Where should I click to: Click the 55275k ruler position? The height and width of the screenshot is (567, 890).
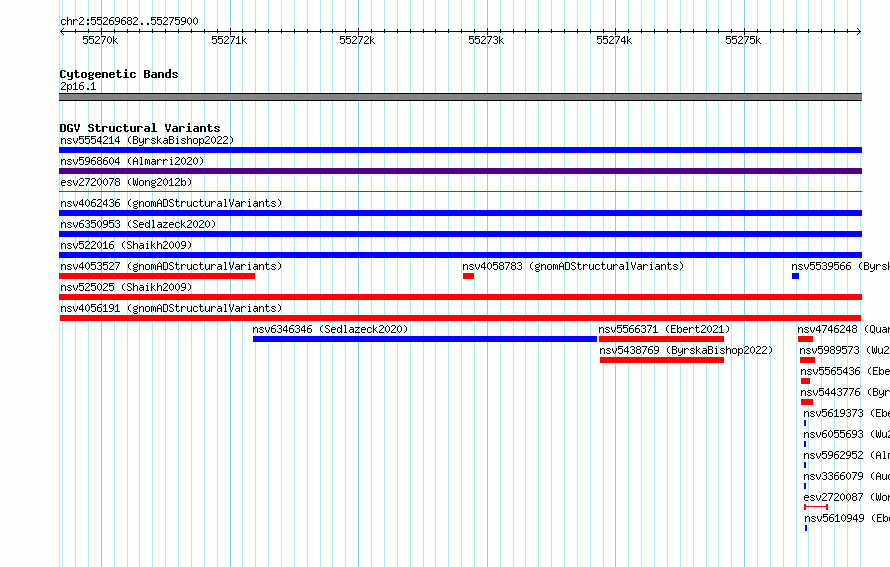(743, 40)
